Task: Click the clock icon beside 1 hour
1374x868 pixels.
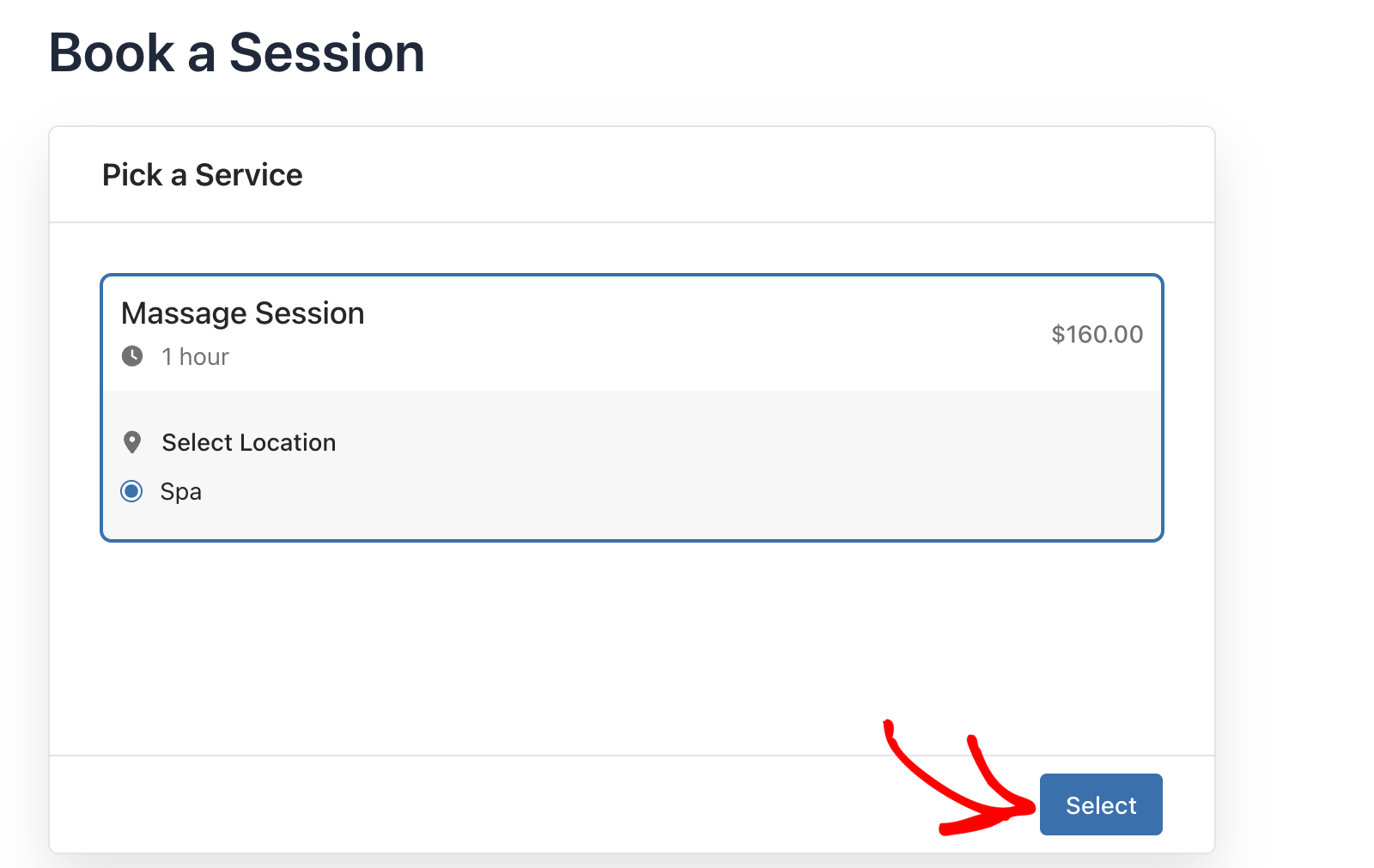Action: coord(132,356)
